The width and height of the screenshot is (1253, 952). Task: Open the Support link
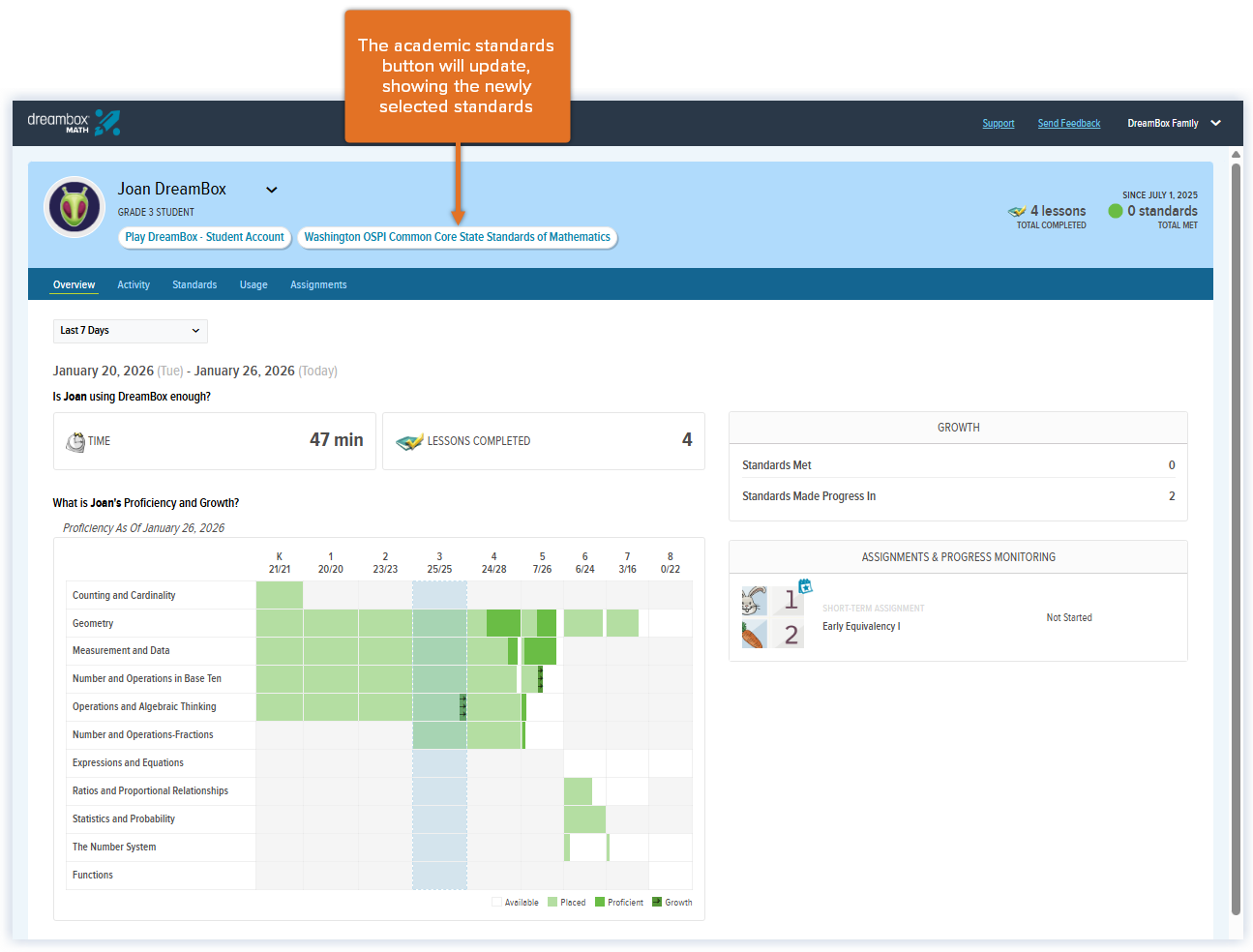pyautogui.click(x=999, y=124)
